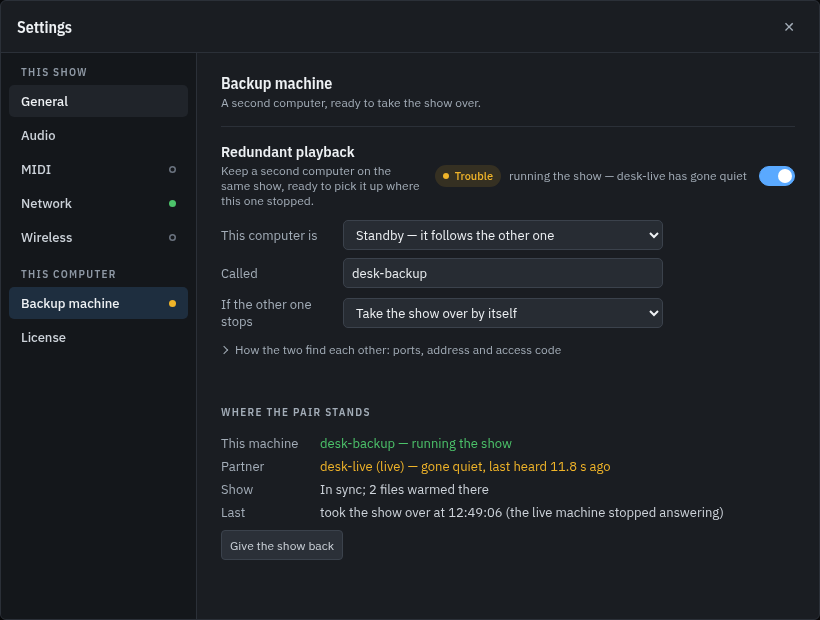Turn off the Redundant playback switch
The image size is (820, 620).
click(x=777, y=176)
